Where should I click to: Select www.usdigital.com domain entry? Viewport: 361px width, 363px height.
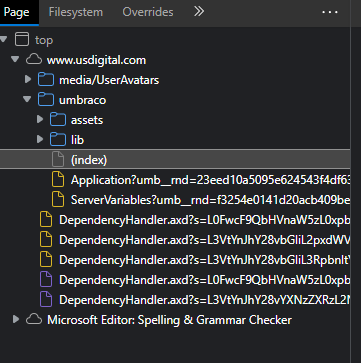[96, 60]
